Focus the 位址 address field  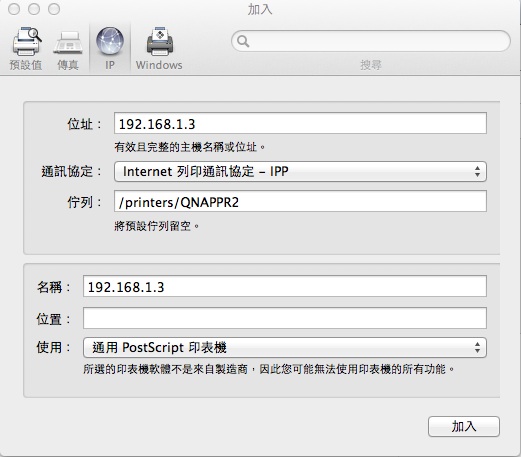300,123
